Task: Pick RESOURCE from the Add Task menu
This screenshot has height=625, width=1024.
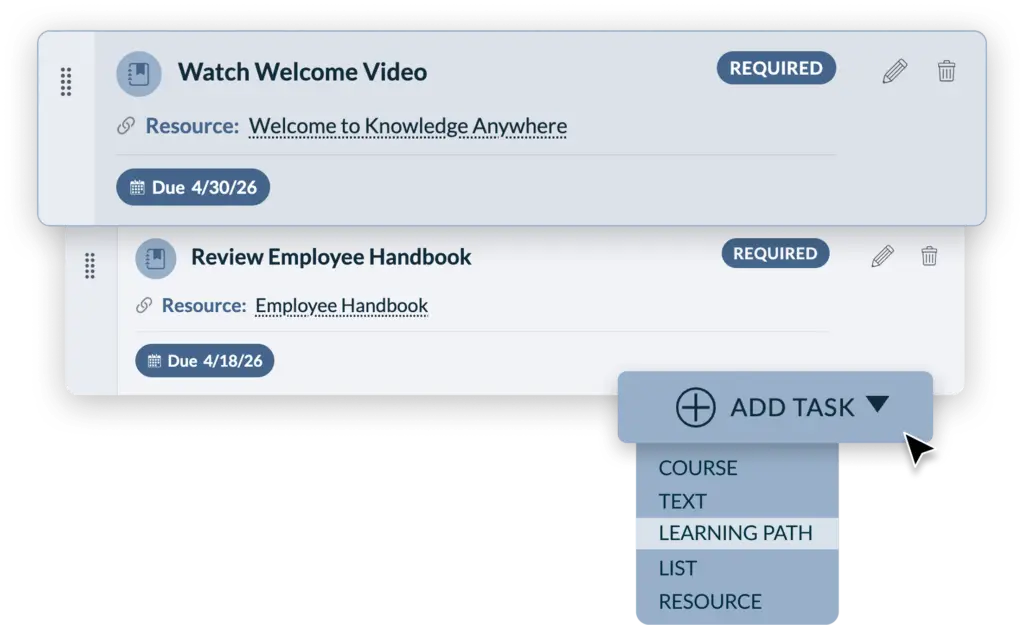Action: pos(710,601)
